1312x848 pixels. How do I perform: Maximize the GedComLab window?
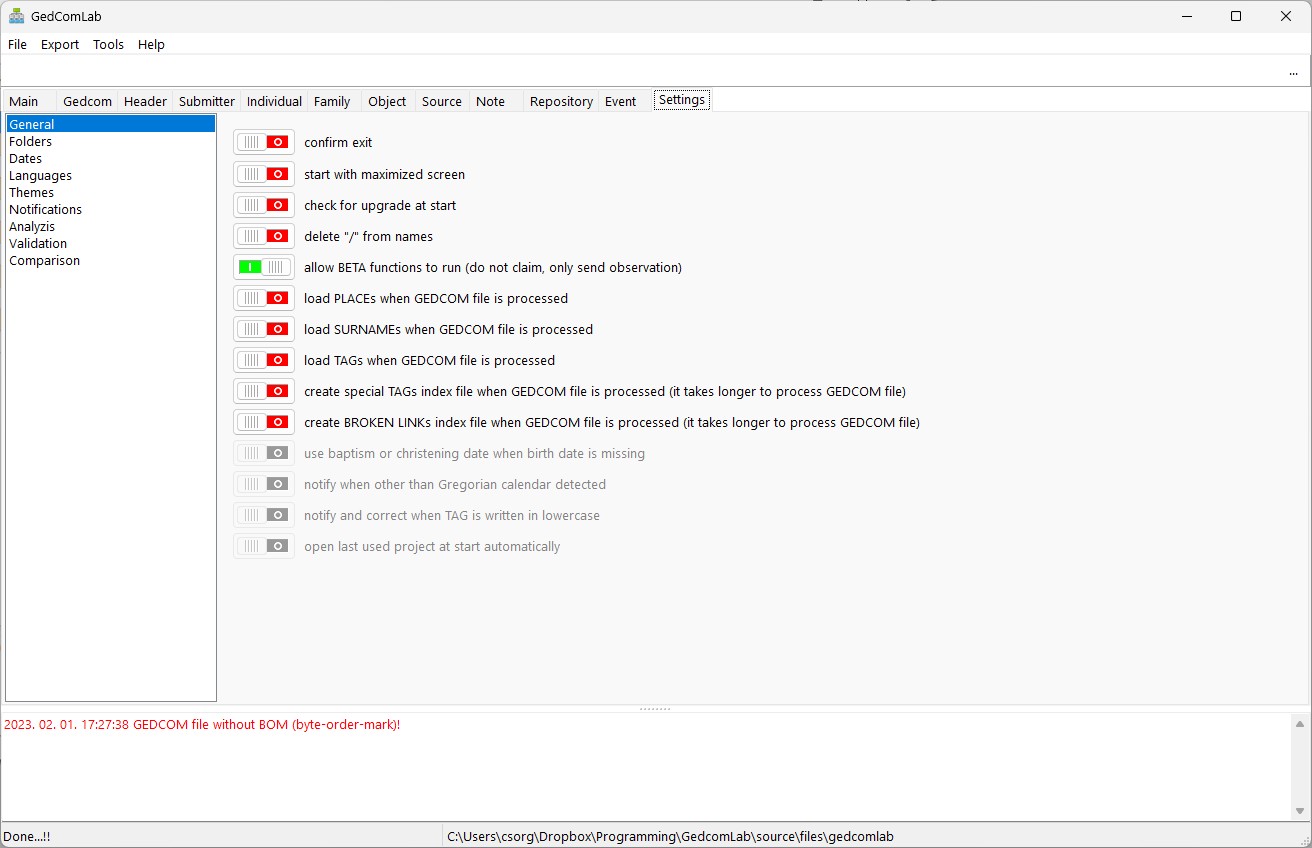tap(1236, 16)
